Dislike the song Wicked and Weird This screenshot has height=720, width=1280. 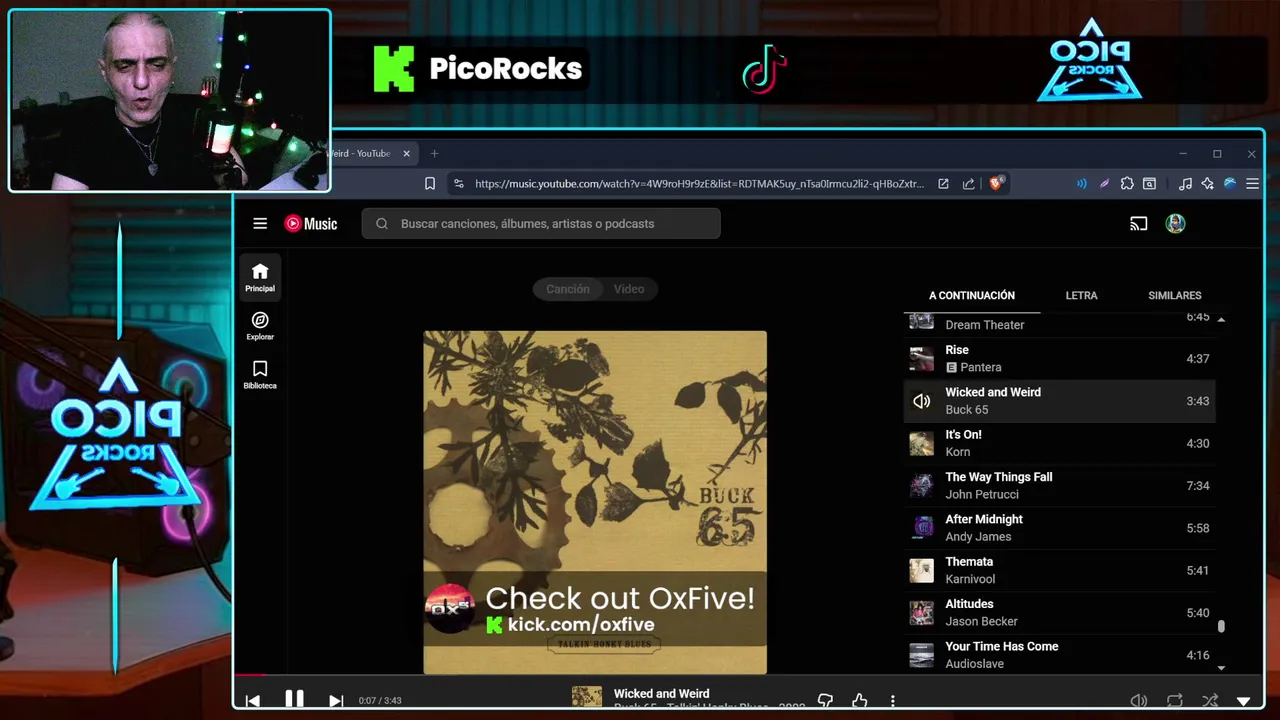tap(825, 701)
